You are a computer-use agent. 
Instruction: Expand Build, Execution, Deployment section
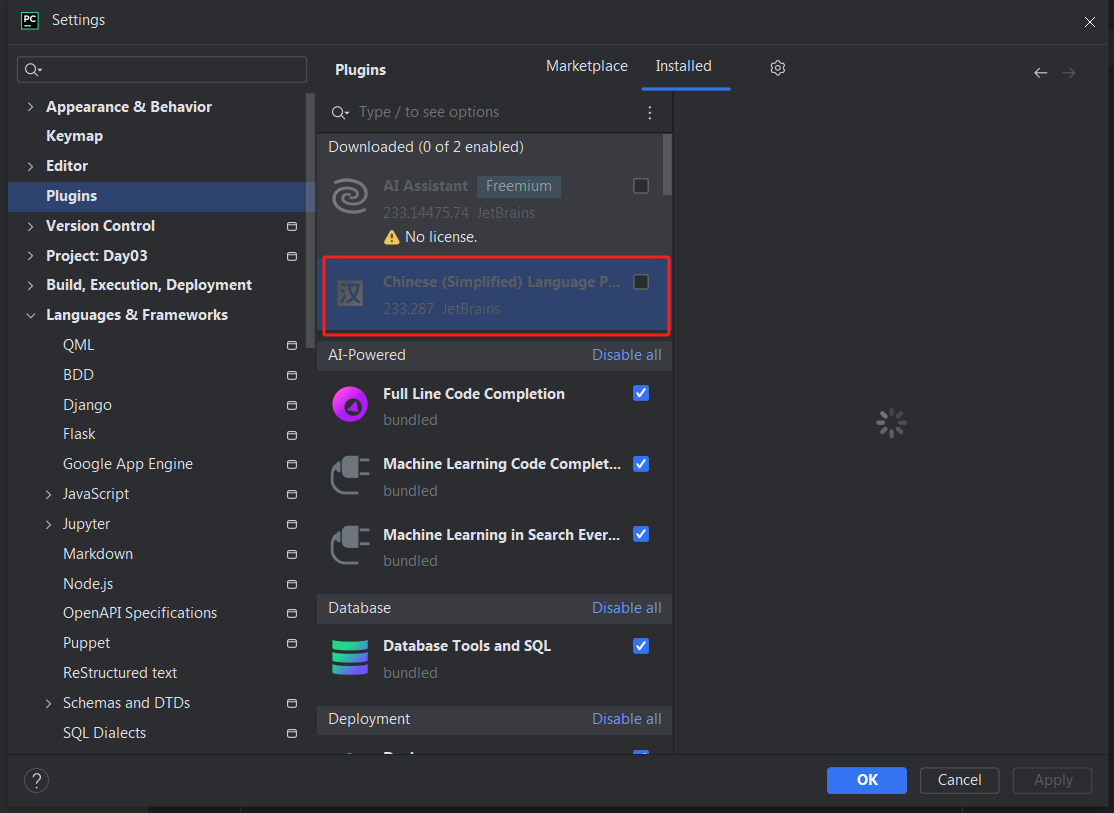(30, 285)
